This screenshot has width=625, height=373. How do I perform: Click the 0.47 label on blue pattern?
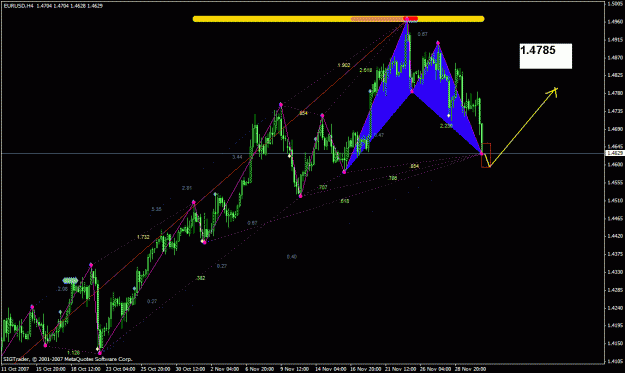[379, 135]
